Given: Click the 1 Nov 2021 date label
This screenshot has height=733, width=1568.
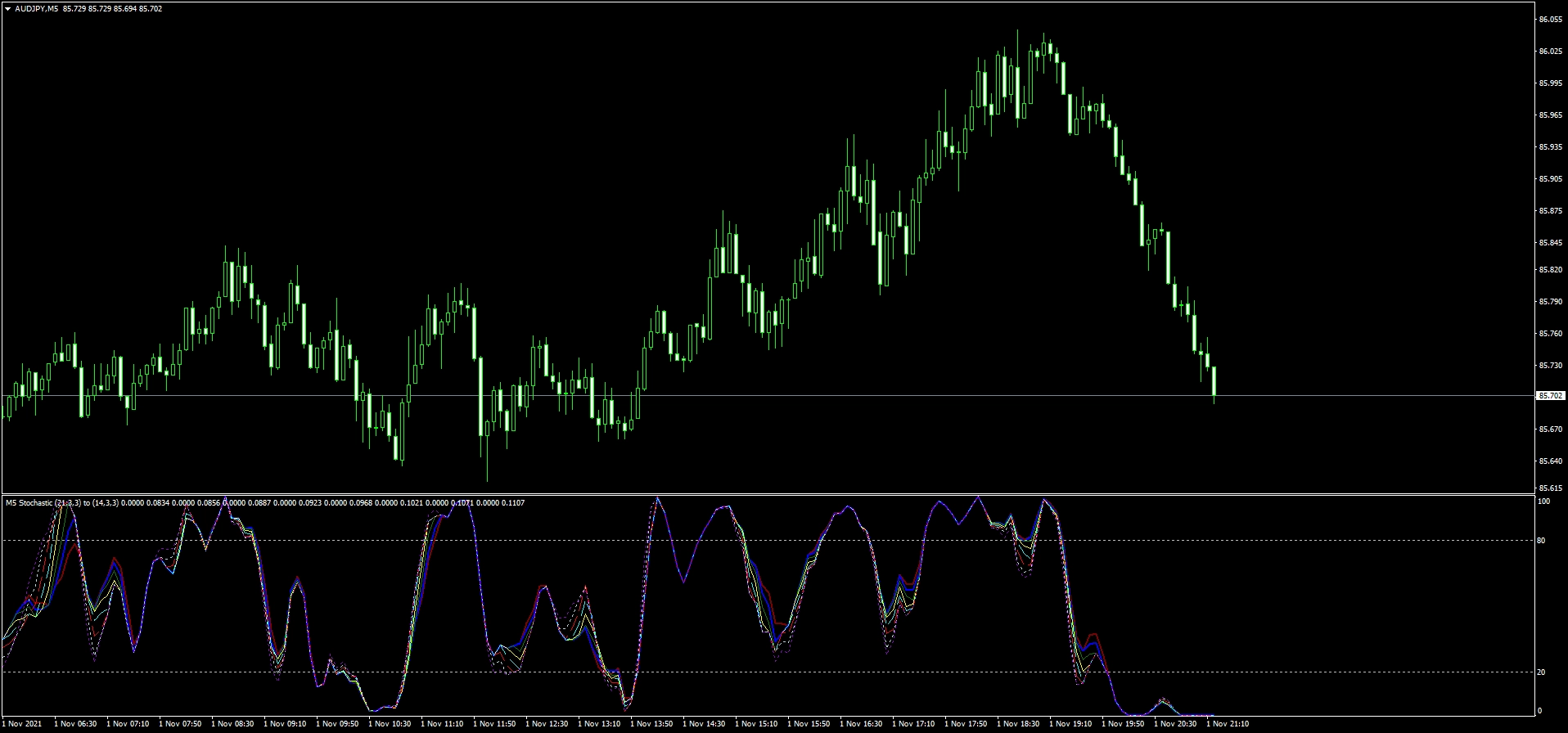Looking at the screenshot, I should (23, 724).
